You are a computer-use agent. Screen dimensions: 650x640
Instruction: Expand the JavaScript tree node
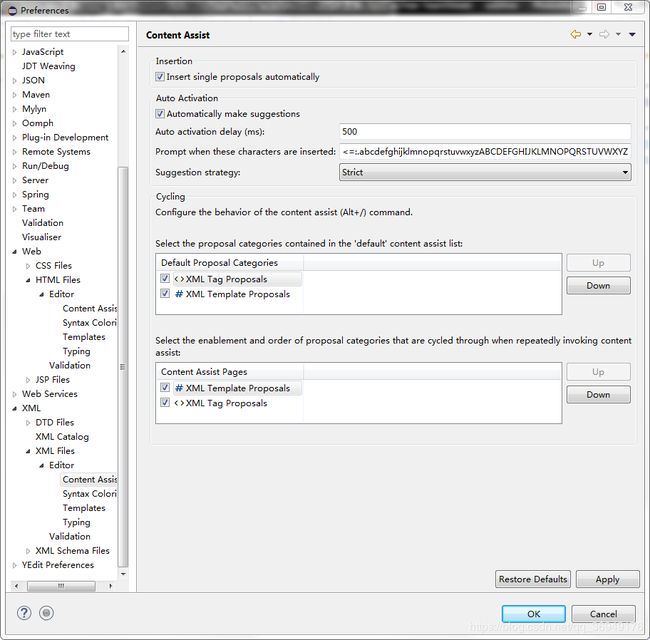coord(15,52)
